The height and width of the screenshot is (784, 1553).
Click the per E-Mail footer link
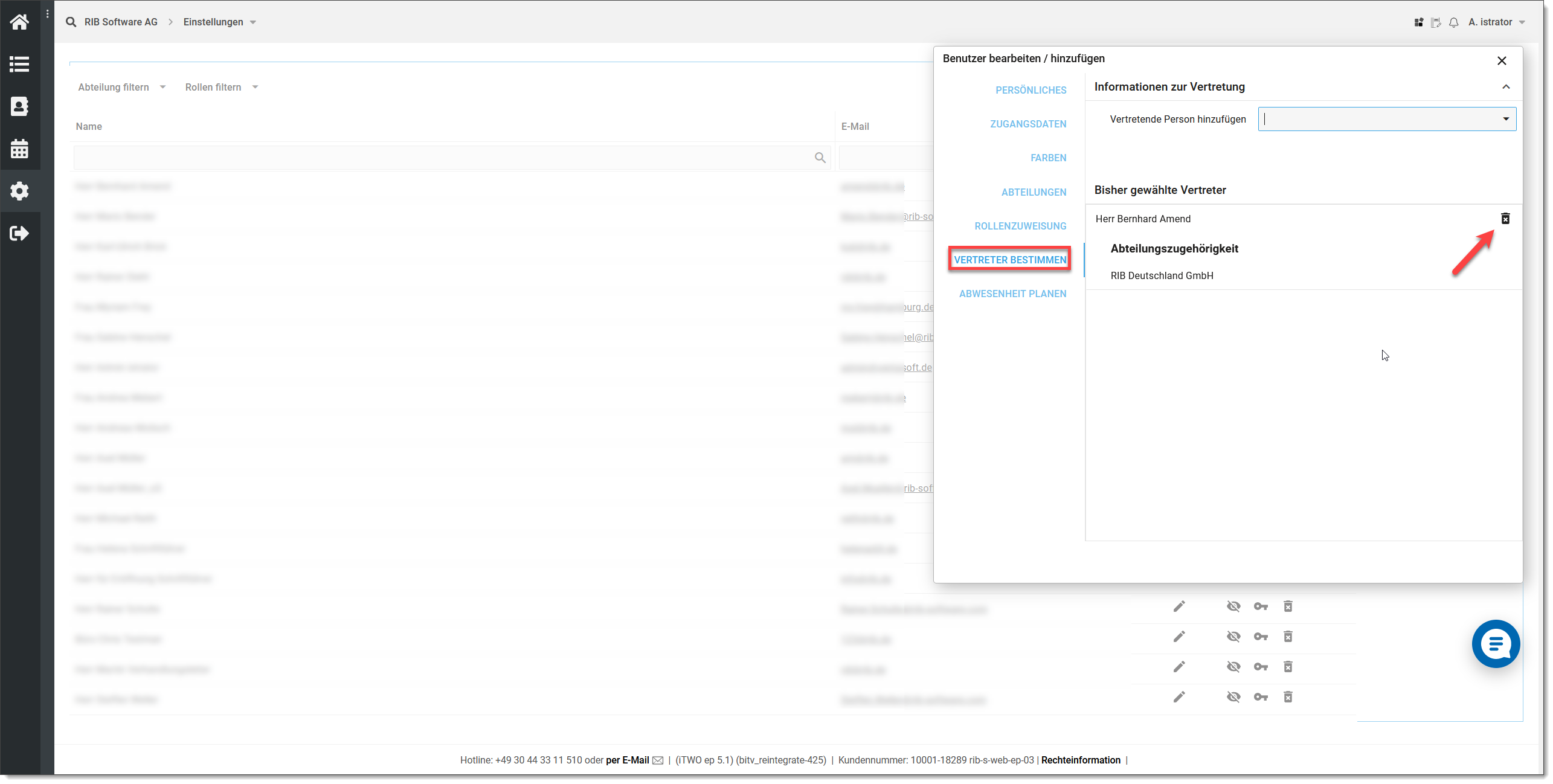click(627, 760)
